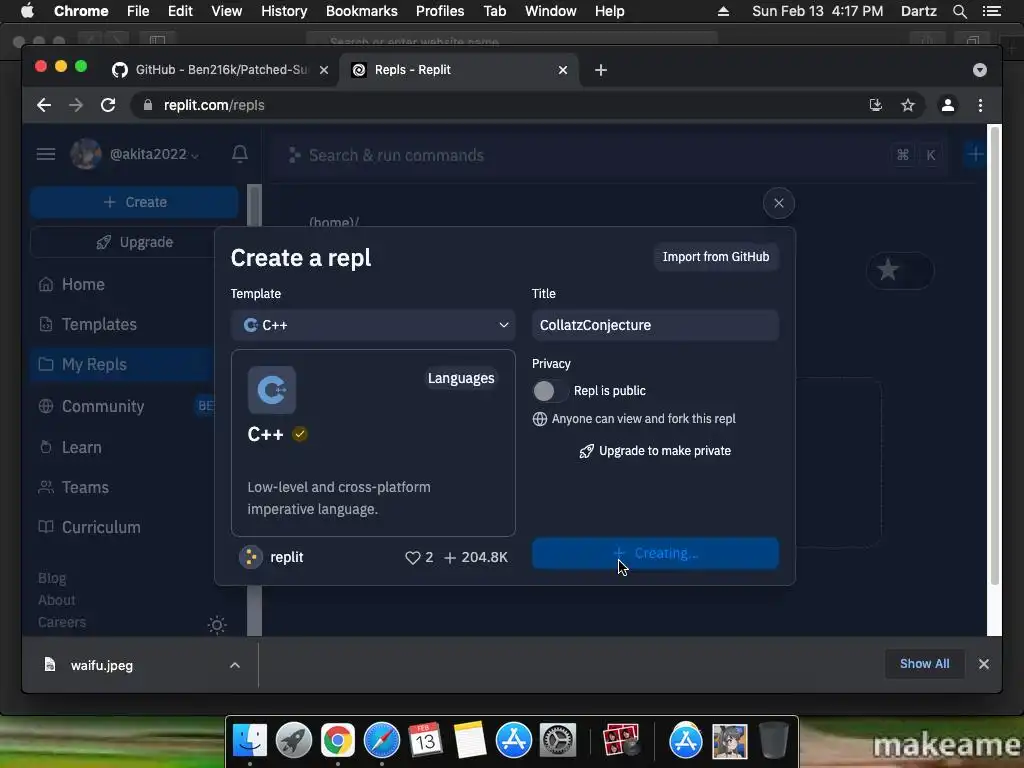
Task: Open Calendar from the Dock
Action: coord(425,741)
